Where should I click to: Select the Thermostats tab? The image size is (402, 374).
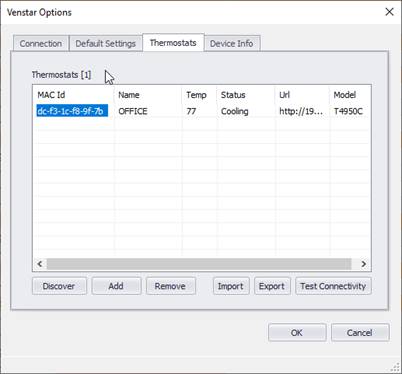173,43
